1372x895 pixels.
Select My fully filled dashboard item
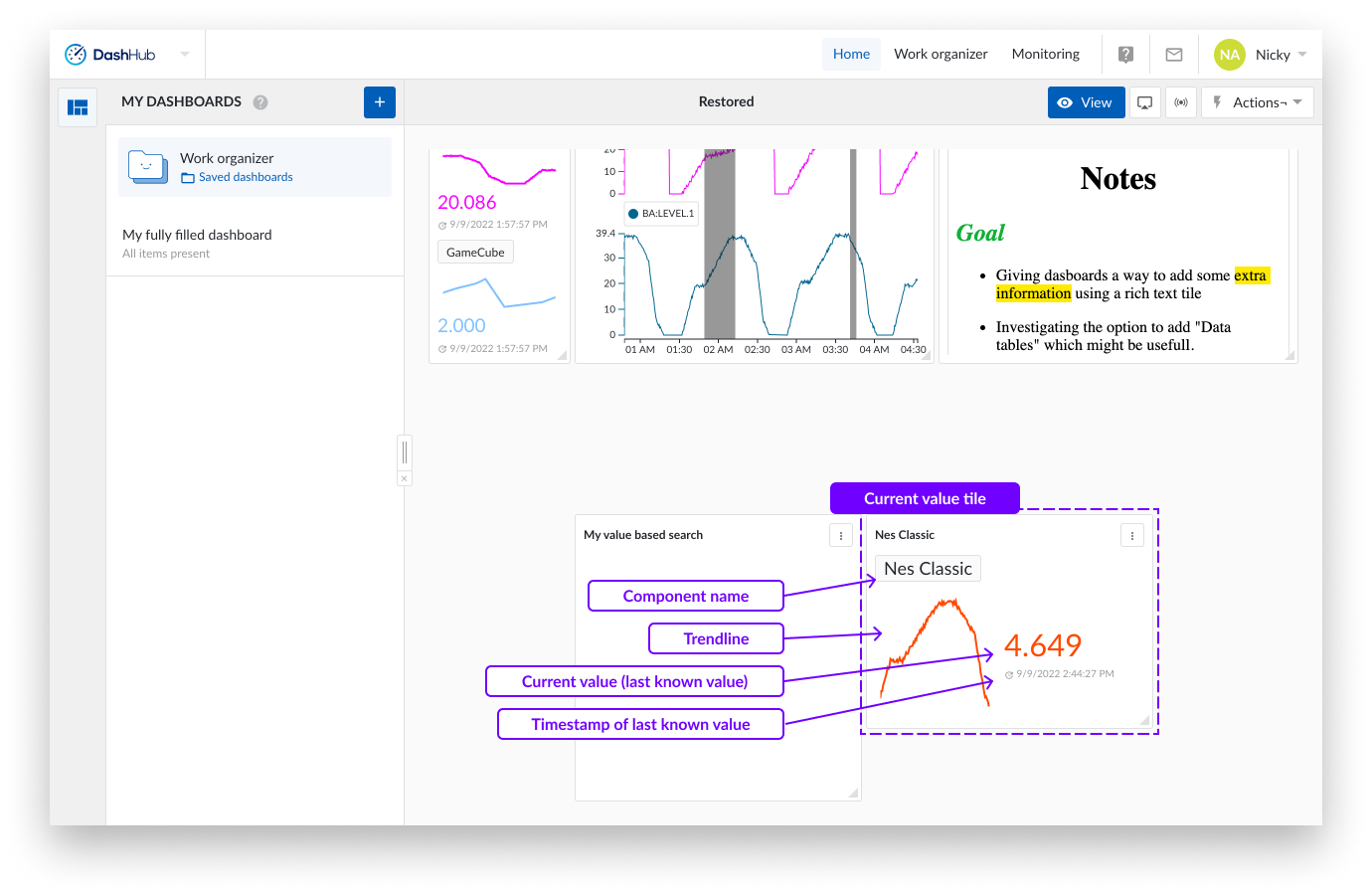coord(197,236)
